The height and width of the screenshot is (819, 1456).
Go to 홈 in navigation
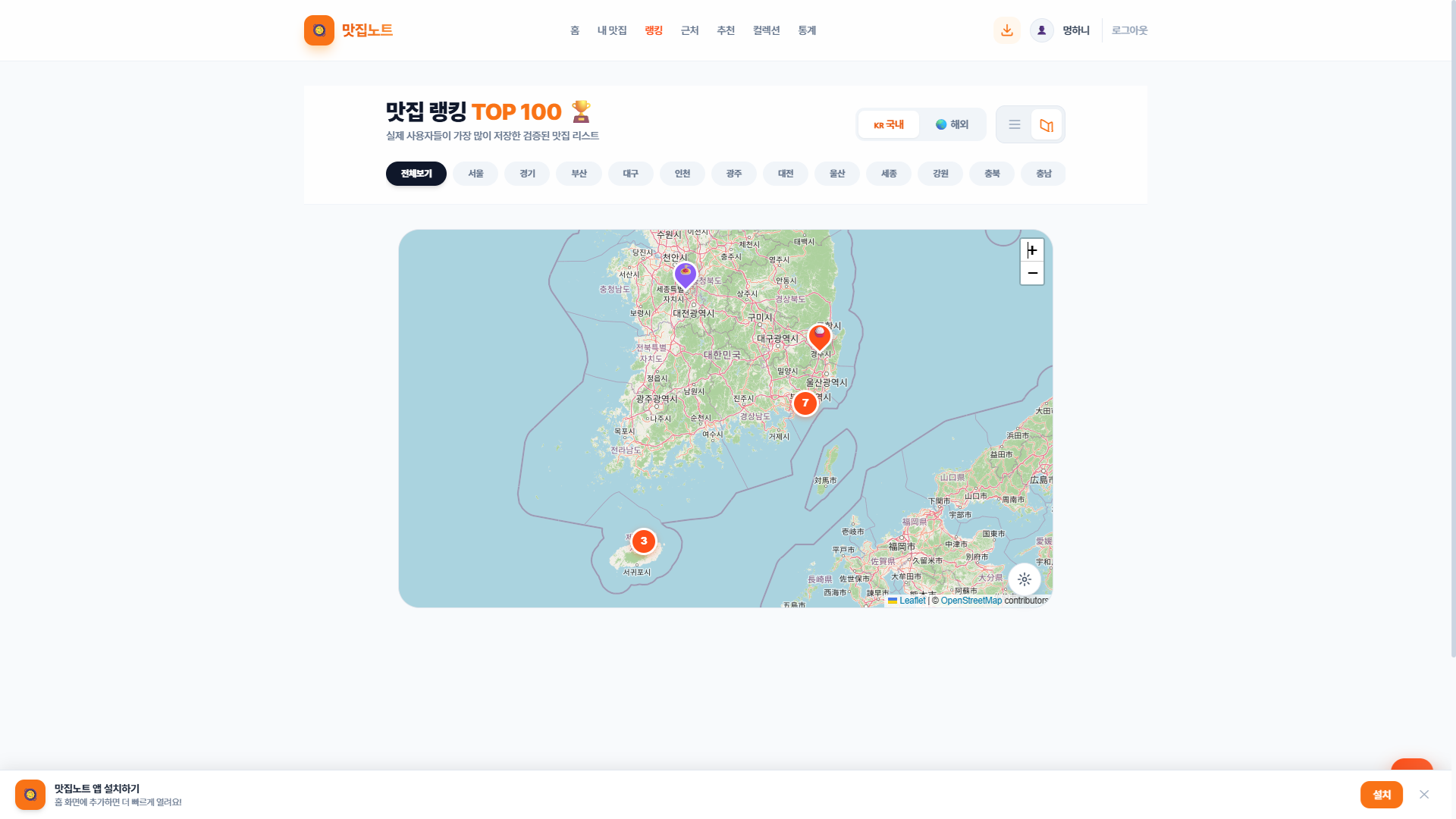point(575,30)
